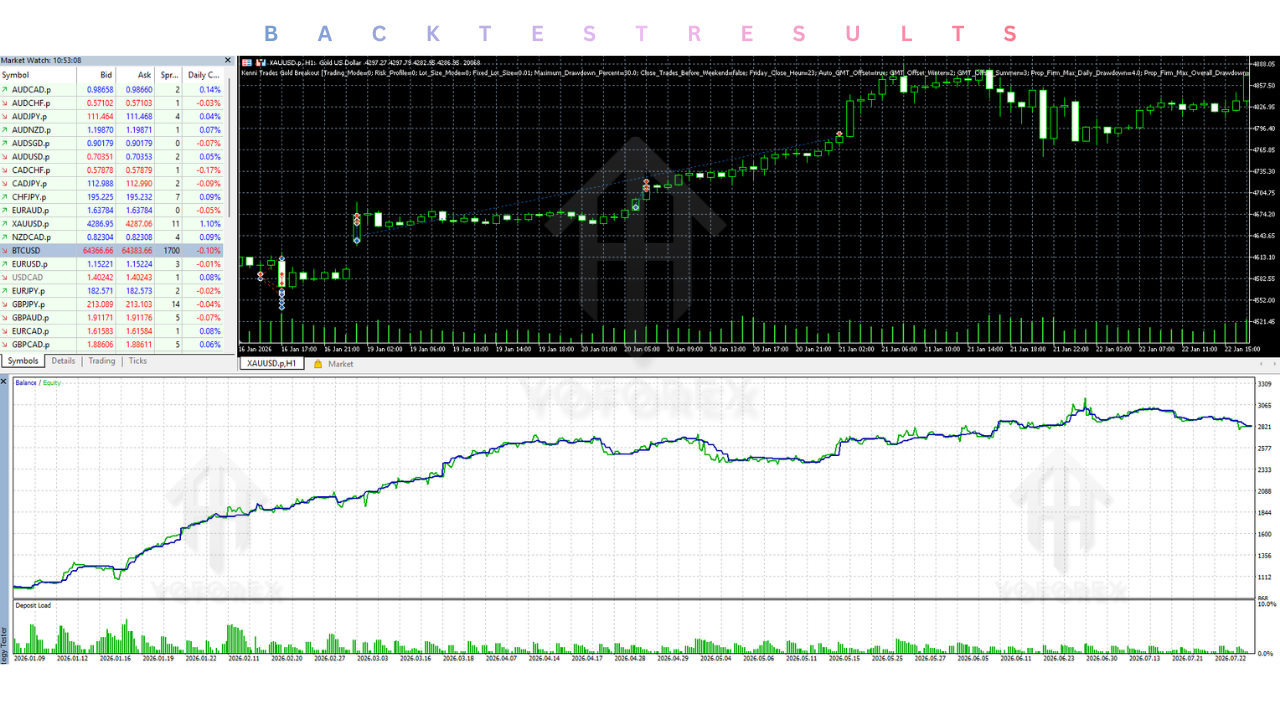Click the flag icon before the XAUUSD chart title
1280x720 pixels.
[x=246, y=62]
